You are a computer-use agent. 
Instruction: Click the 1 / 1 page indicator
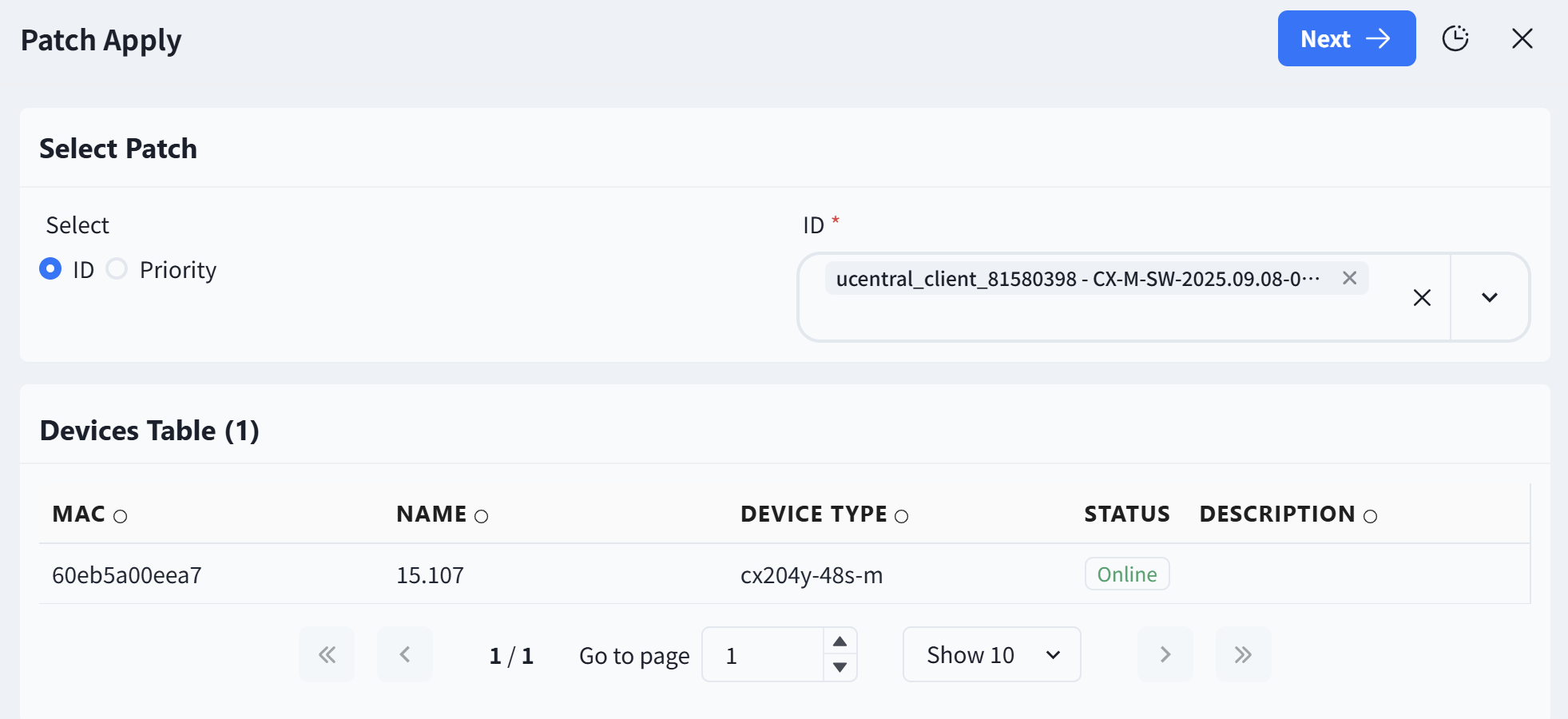tap(511, 656)
